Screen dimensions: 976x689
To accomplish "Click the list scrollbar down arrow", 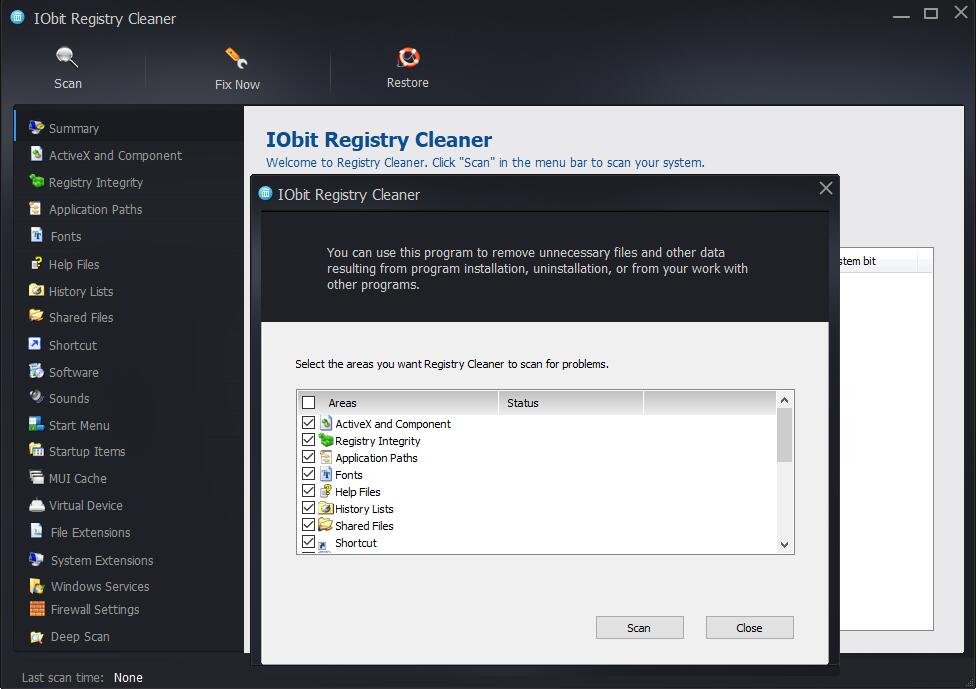I will click(x=784, y=545).
